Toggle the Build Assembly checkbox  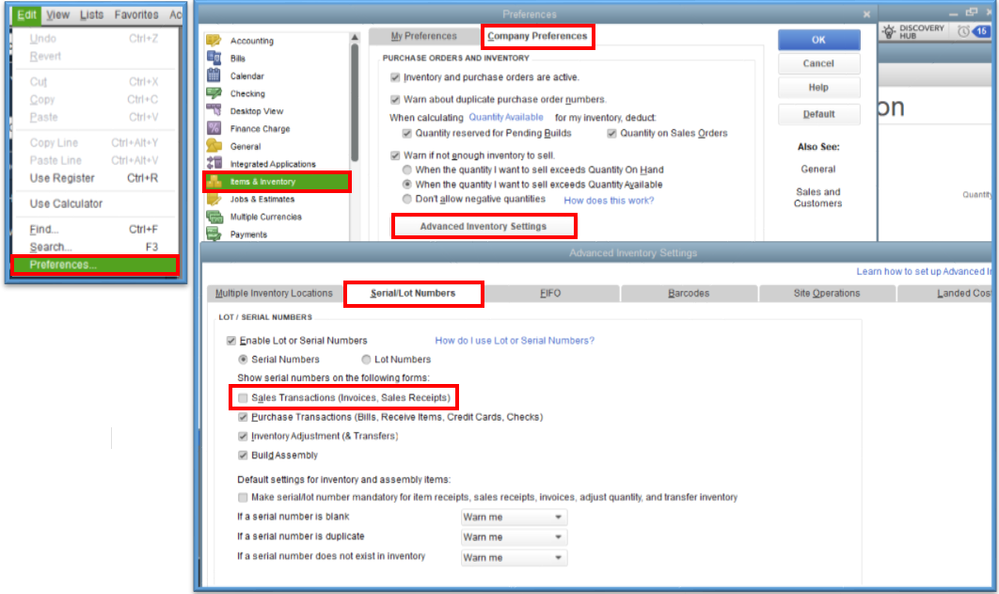(x=243, y=455)
